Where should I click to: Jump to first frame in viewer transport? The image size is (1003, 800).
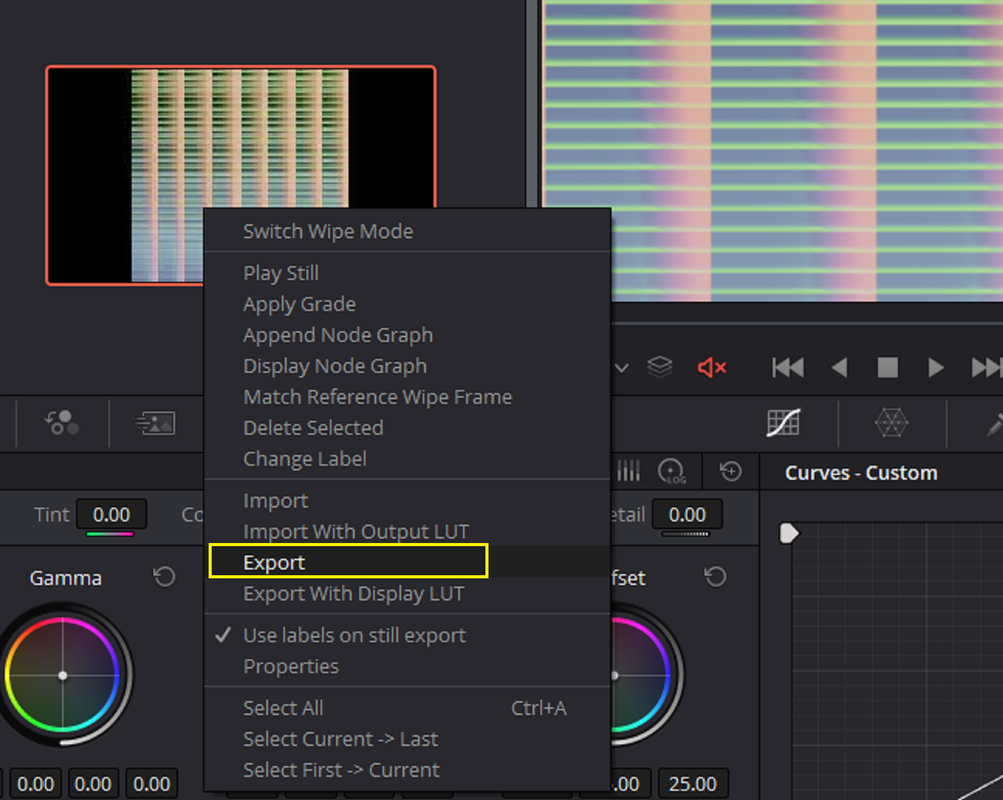787,368
